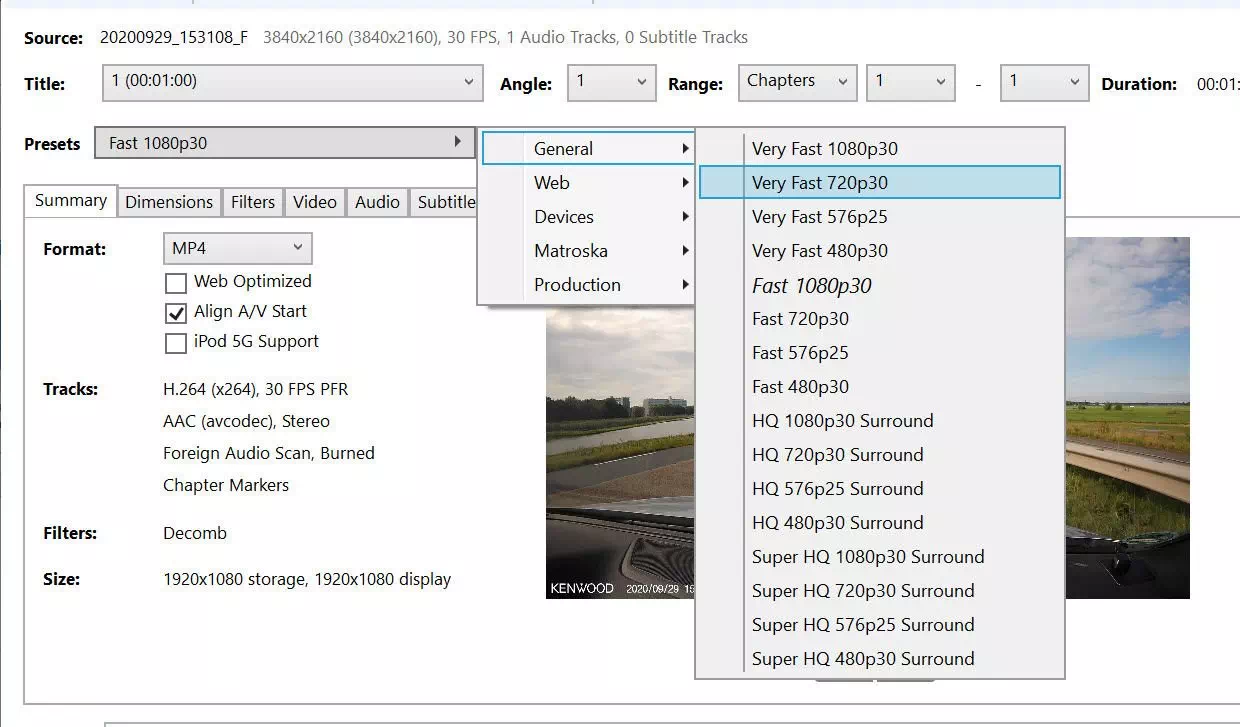Click the left KENWOOD preview thumbnail
Image resolution: width=1240 pixels, height=727 pixels.
[620, 452]
